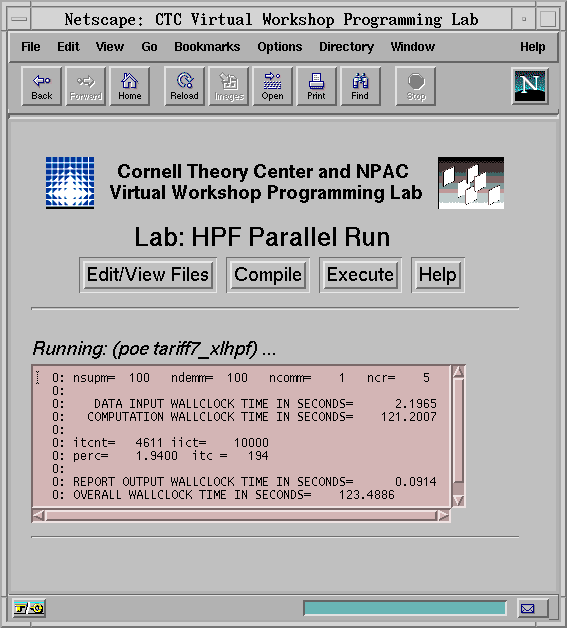Open the window menu button in title bar
The width and height of the screenshot is (567, 628).
point(19,19)
